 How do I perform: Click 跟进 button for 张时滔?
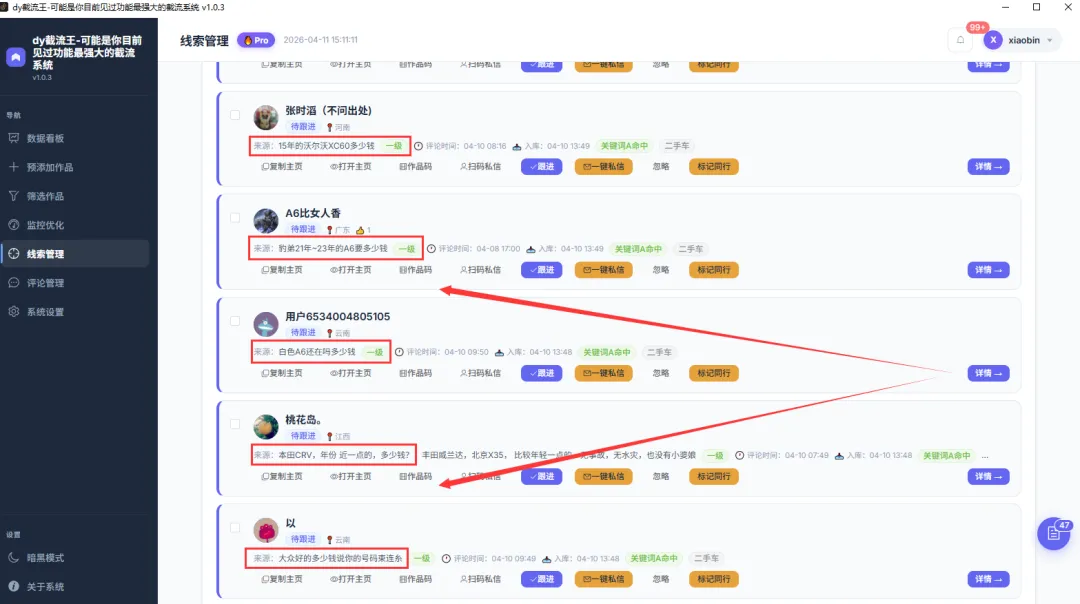(541, 167)
